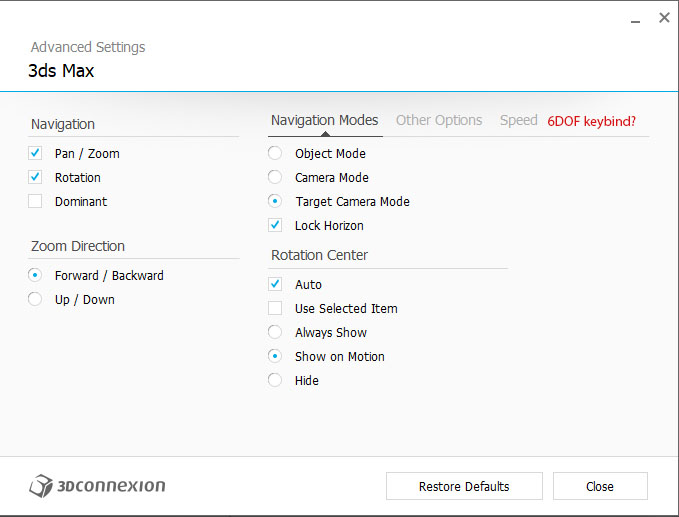
Task: Click the Close button at bottom
Action: coord(600,486)
